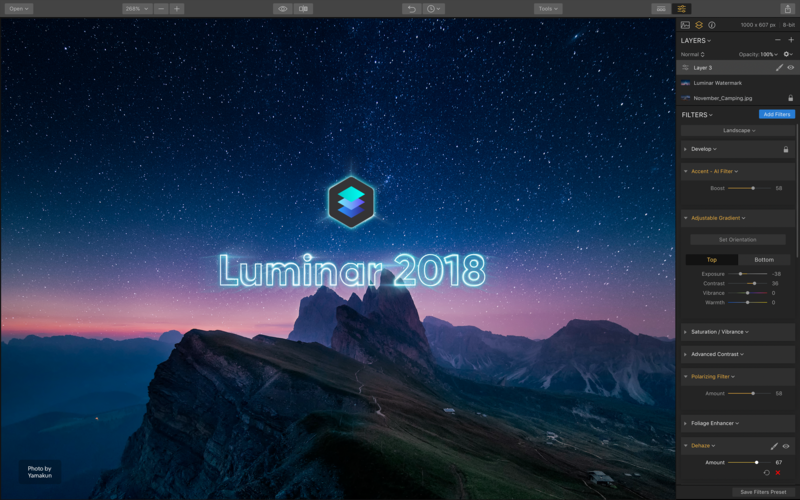Click the Add Filters button
This screenshot has height=500, width=800.
pyautogui.click(x=776, y=115)
